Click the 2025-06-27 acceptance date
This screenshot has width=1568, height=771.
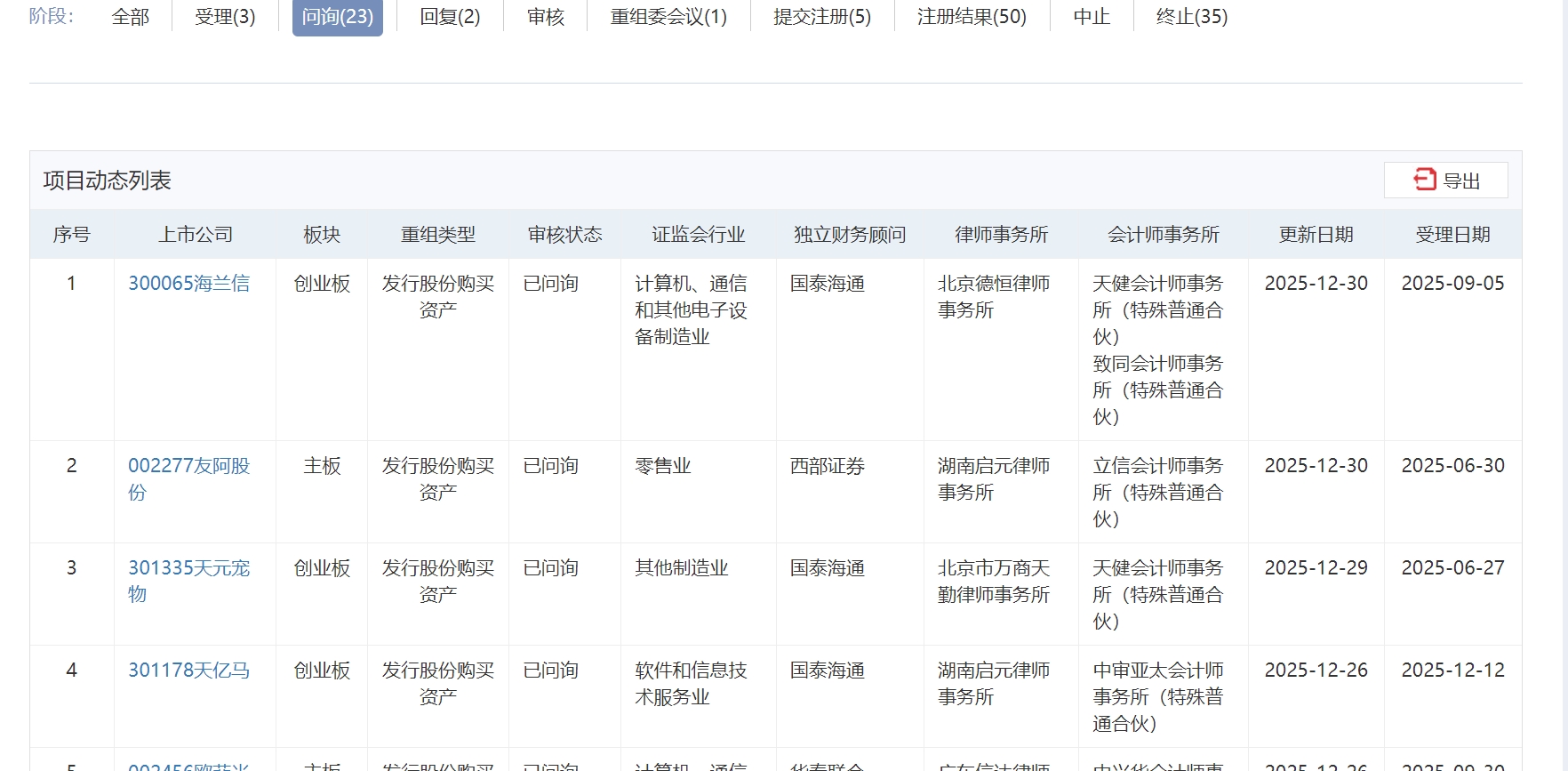click(1453, 568)
